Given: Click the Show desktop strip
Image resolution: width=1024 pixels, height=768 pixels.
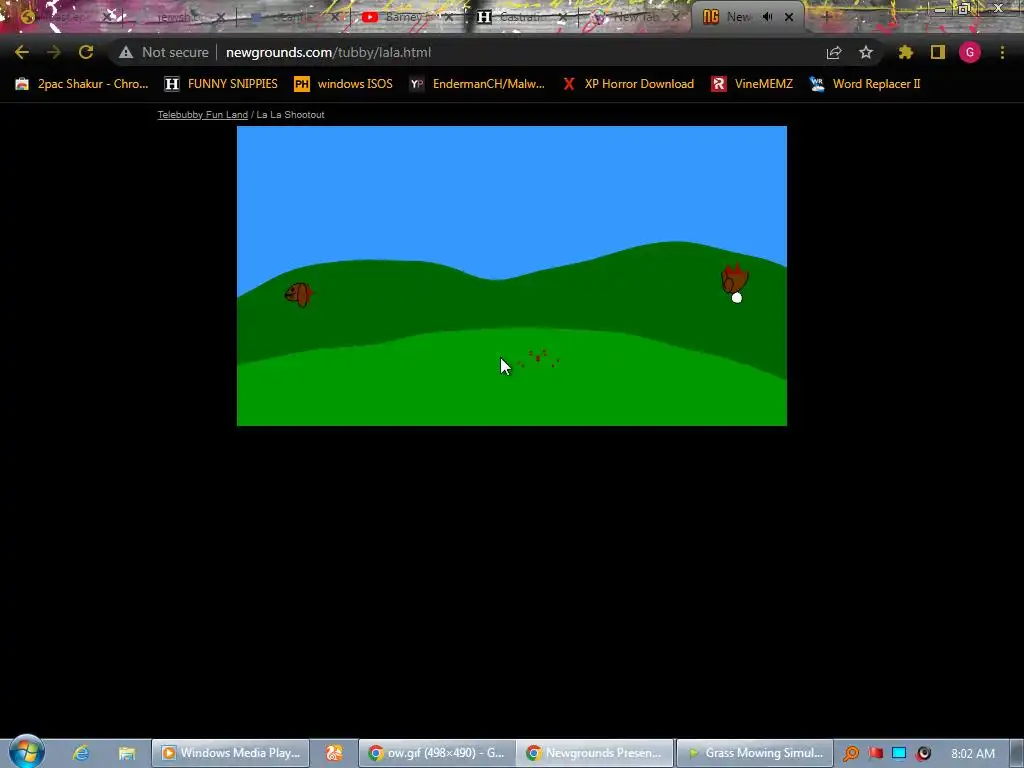Looking at the screenshot, I should [x=1017, y=753].
